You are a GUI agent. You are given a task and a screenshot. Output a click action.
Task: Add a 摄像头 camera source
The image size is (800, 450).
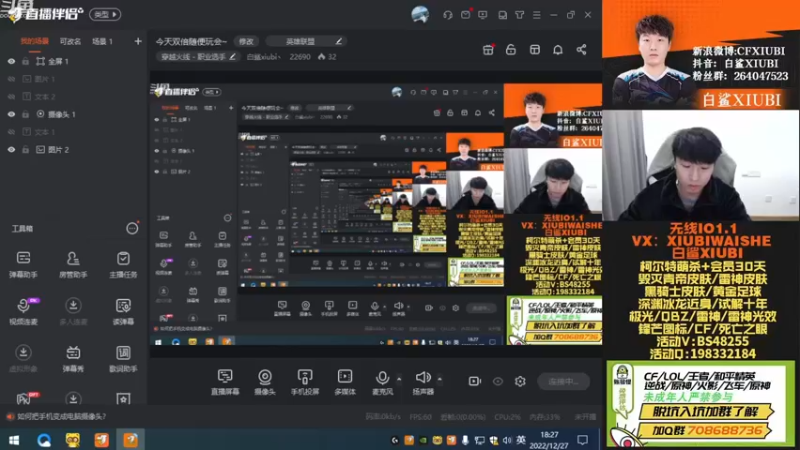(x=265, y=382)
